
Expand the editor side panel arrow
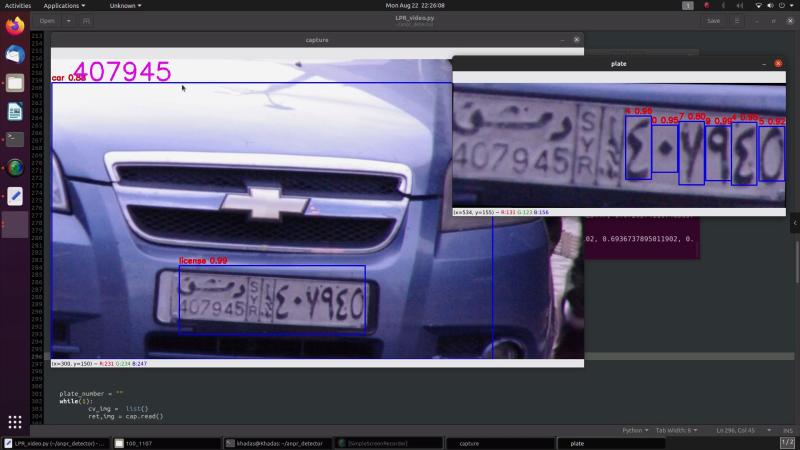[x=795, y=223]
